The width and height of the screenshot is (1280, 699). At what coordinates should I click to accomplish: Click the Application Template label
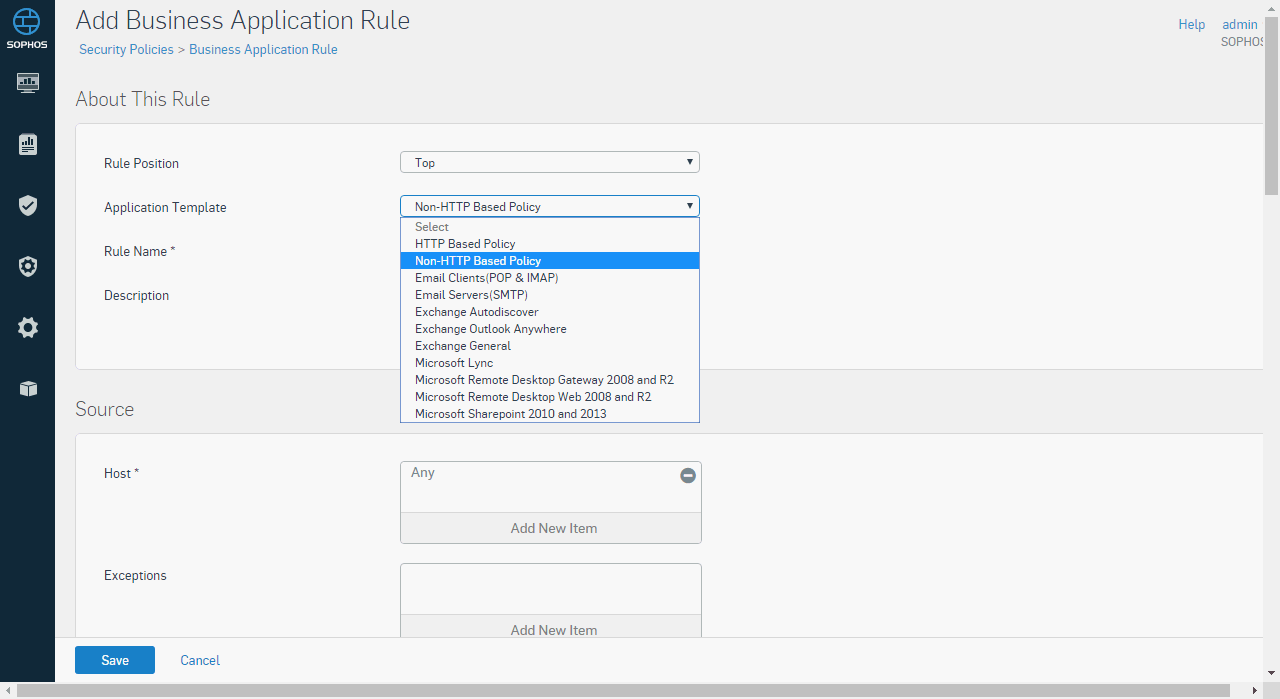click(x=165, y=207)
